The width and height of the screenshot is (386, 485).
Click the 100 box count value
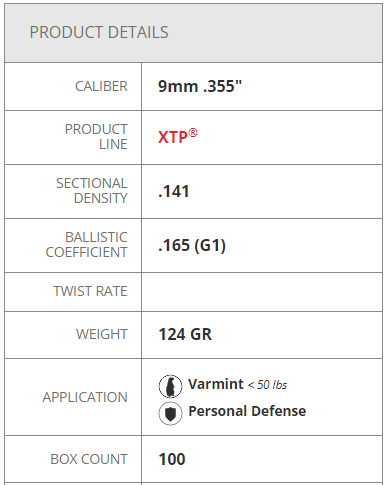172,459
